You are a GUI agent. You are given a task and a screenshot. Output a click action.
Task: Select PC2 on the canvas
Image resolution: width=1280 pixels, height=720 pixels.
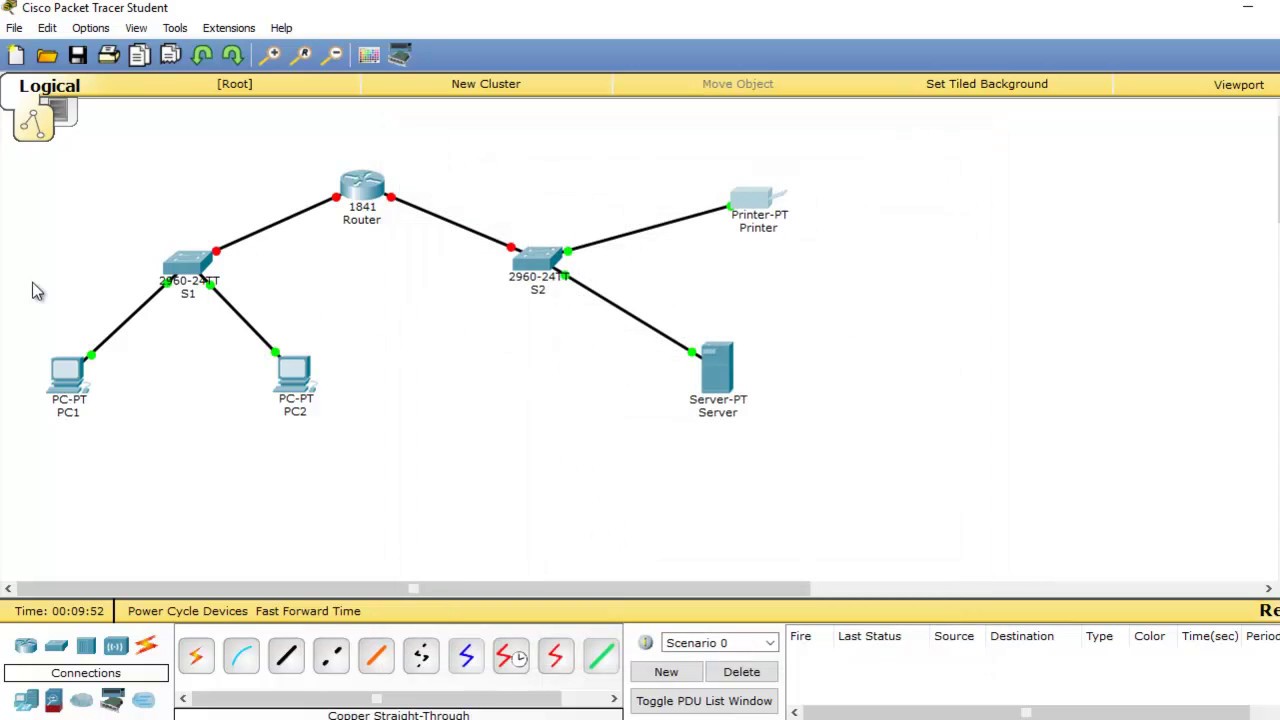(295, 375)
